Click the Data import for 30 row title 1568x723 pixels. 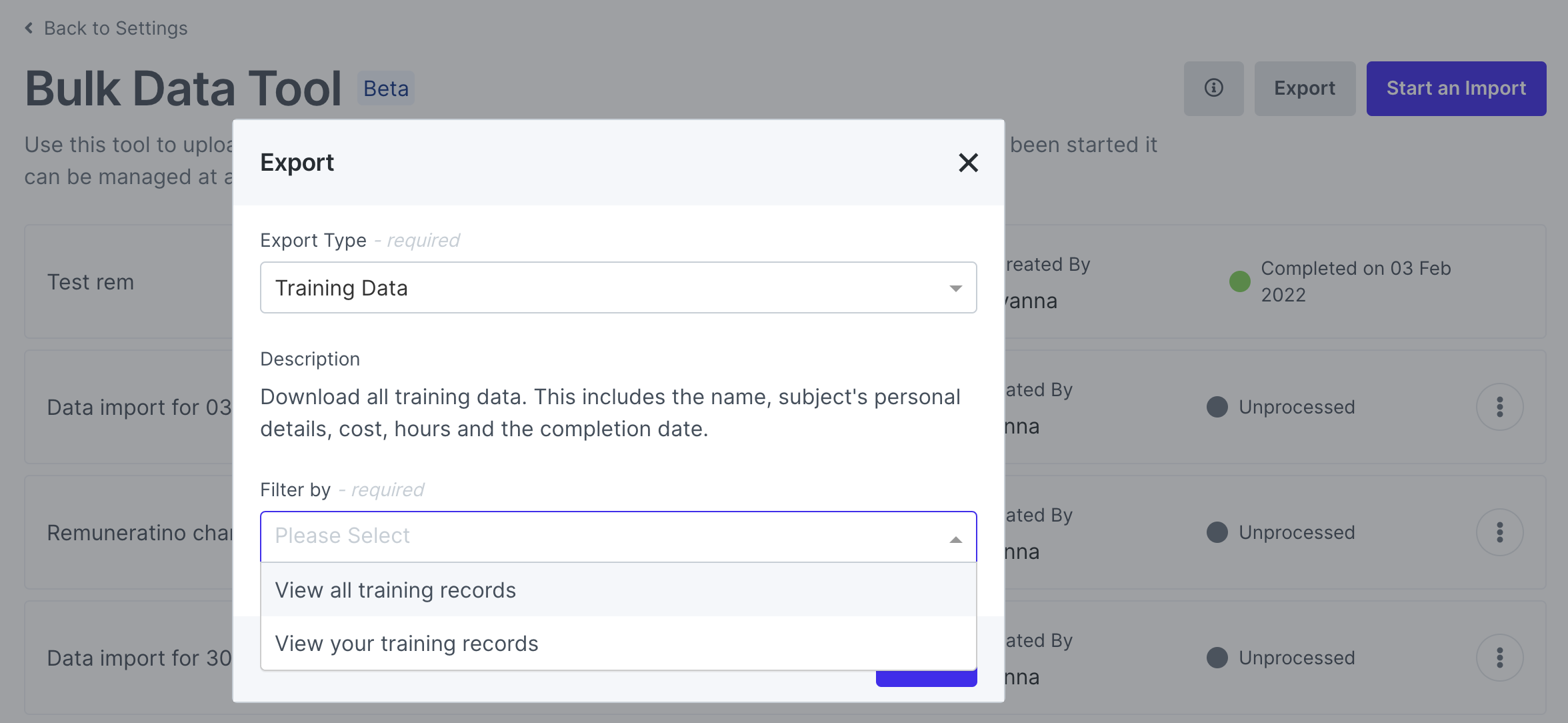pos(139,658)
